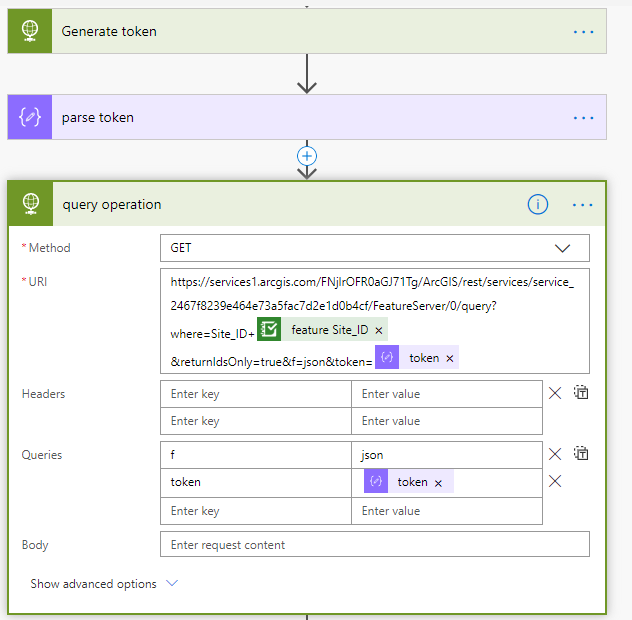Image resolution: width=632 pixels, height=620 pixels.
Task: Switch Headers to text mode icon
Action: pyautogui.click(x=581, y=394)
